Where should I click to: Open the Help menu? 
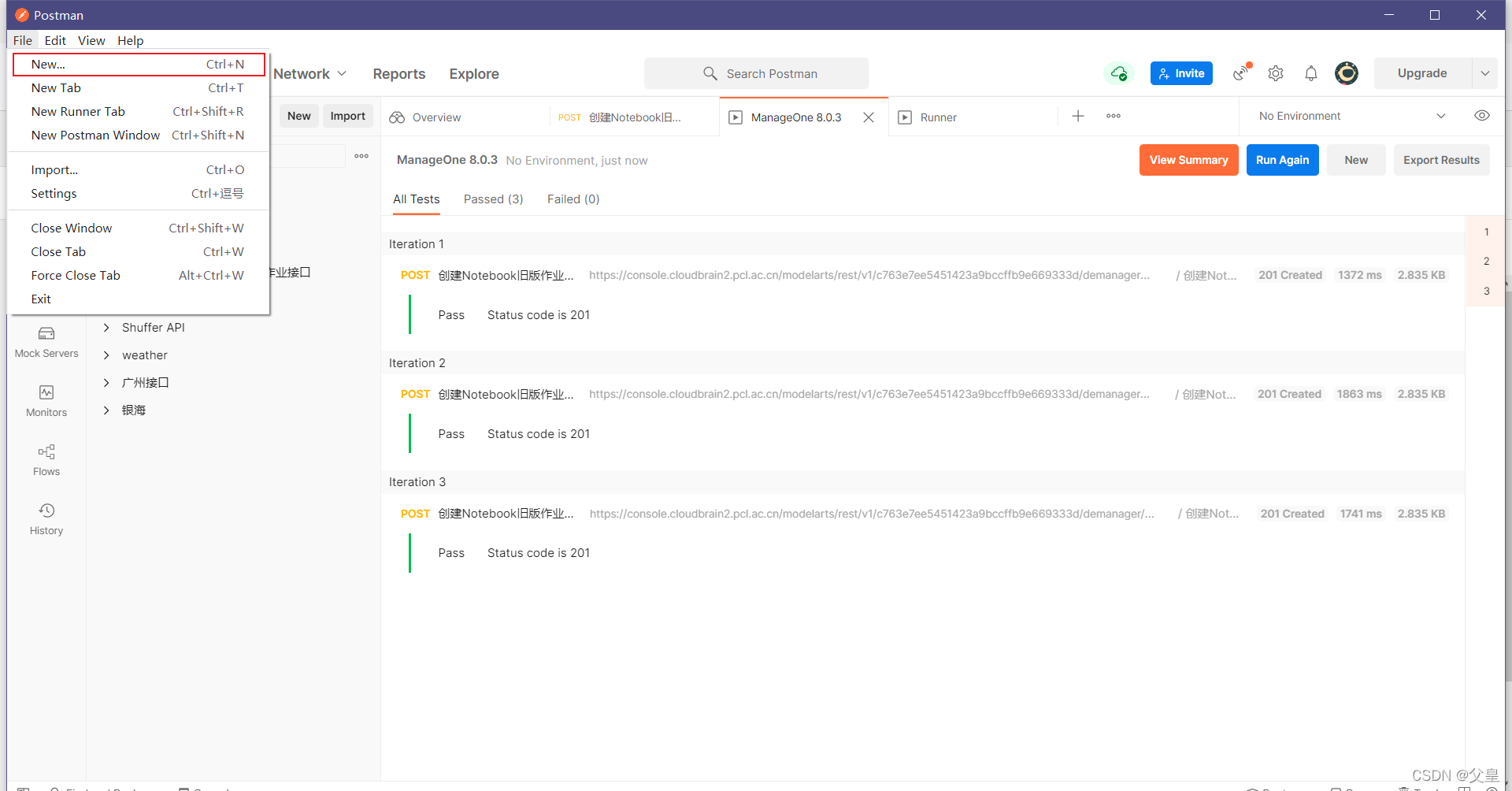[131, 40]
